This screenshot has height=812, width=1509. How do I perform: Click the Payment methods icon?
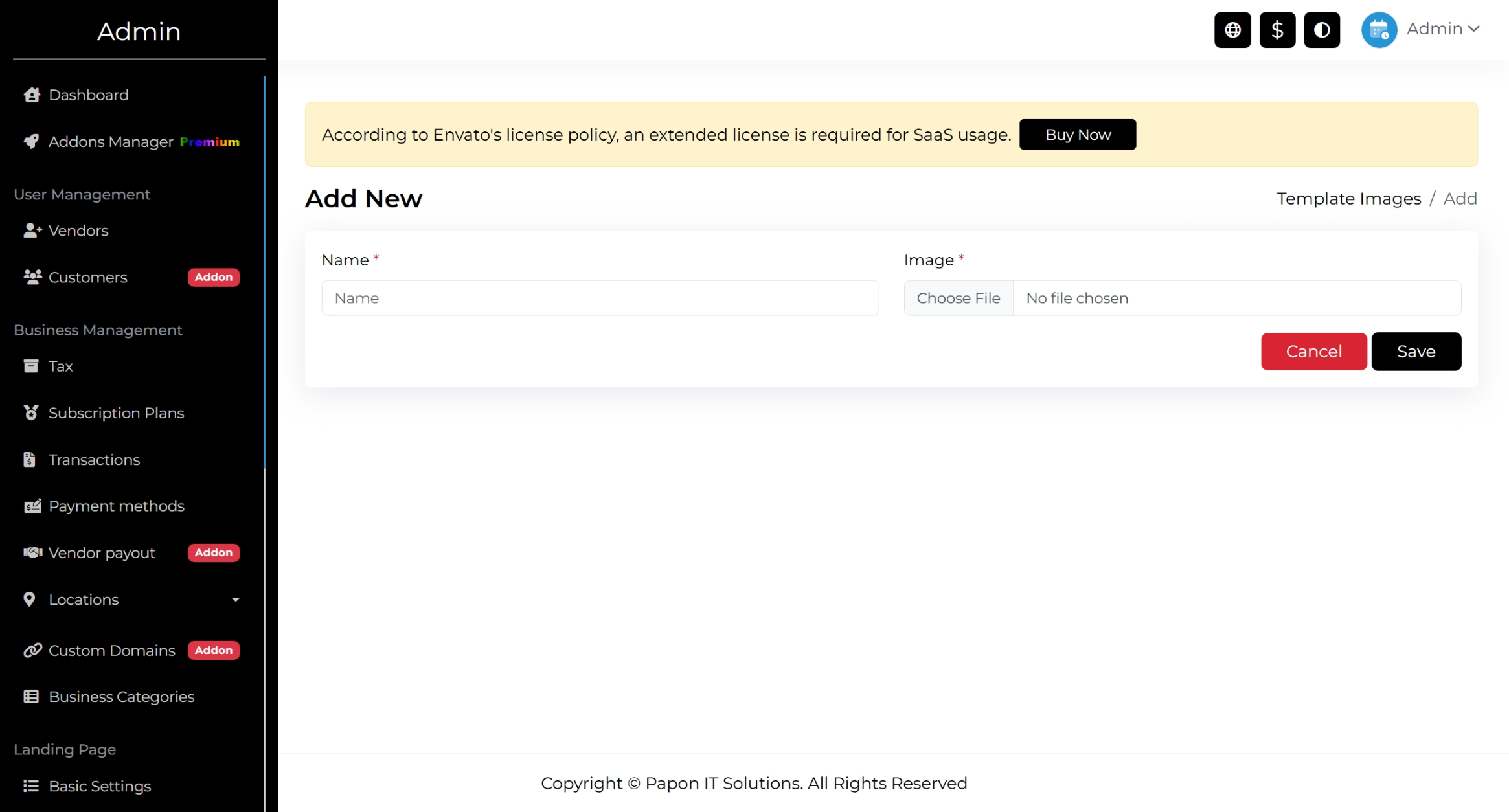tap(32, 506)
